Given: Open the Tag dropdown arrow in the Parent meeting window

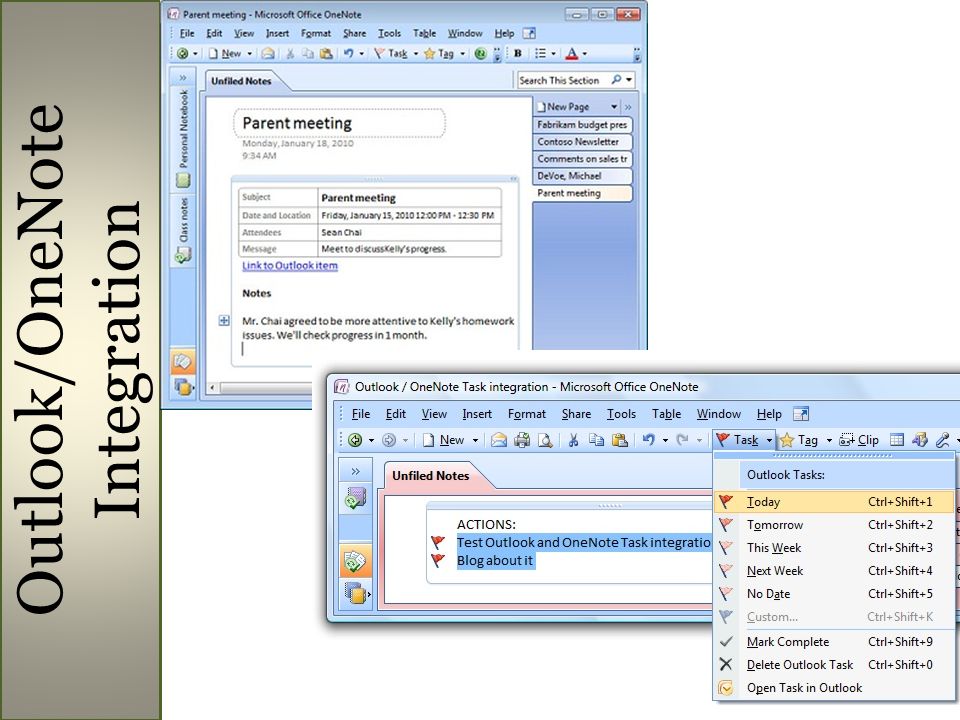Looking at the screenshot, I should 462,54.
